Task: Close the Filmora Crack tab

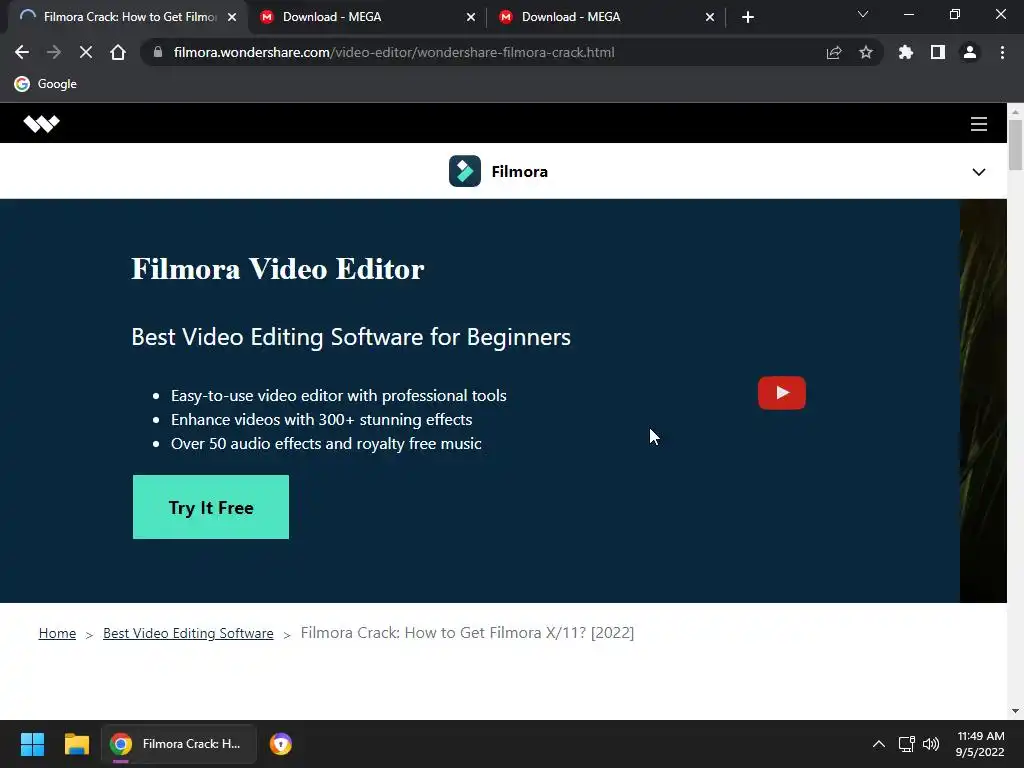Action: tap(232, 17)
